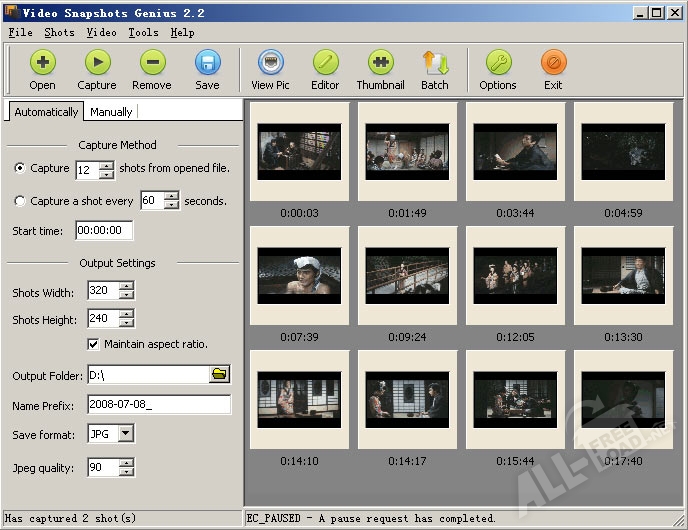Launch the Editor pencil tool
Viewport: 688px width, 530px height.
pyautogui.click(x=325, y=65)
